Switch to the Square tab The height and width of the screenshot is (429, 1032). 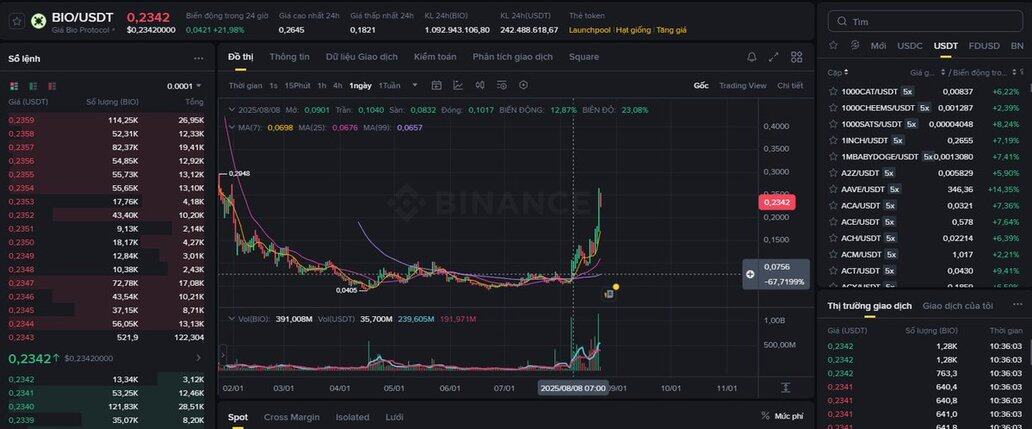pos(584,57)
